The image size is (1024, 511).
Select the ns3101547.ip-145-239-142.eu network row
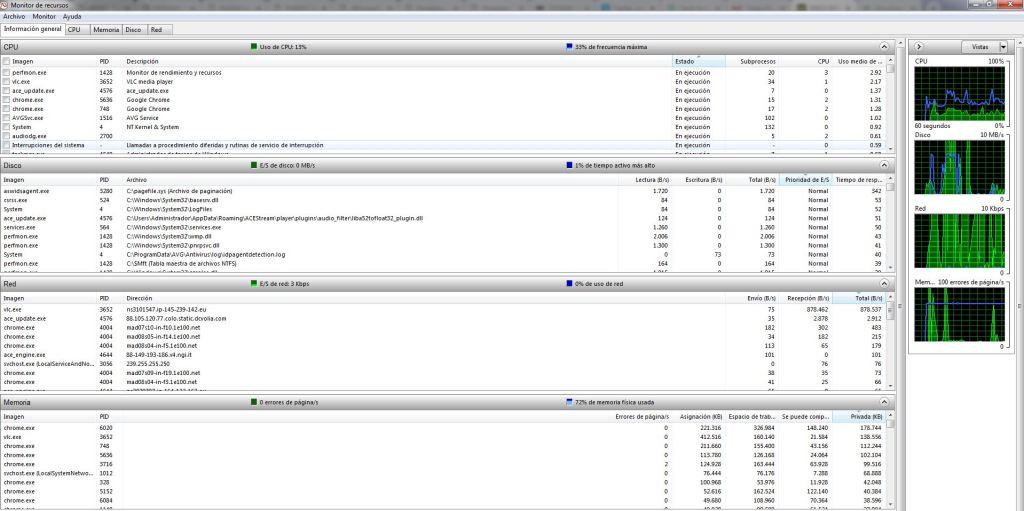click(443, 309)
